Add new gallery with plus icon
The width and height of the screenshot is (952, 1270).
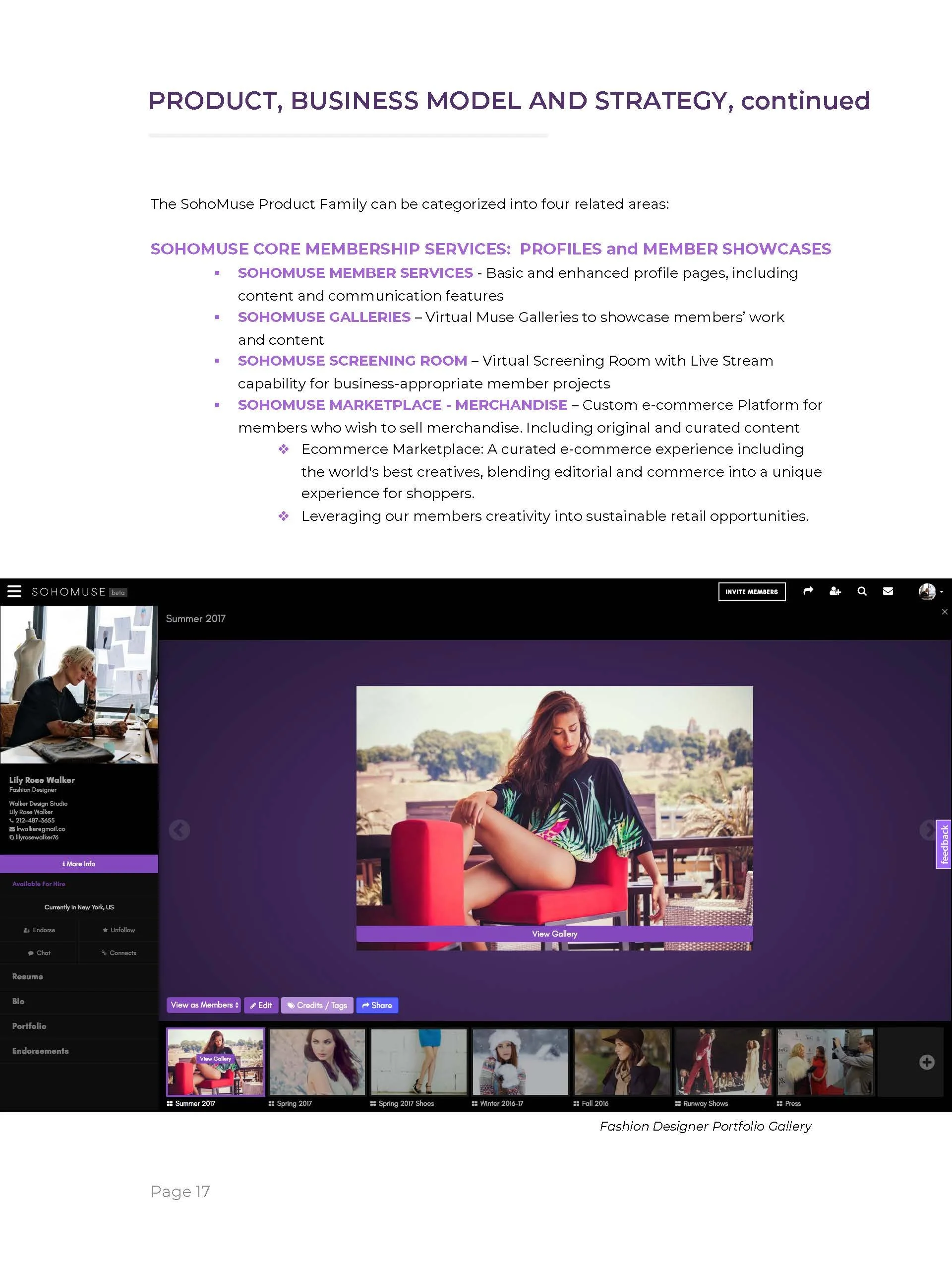coord(926,1062)
